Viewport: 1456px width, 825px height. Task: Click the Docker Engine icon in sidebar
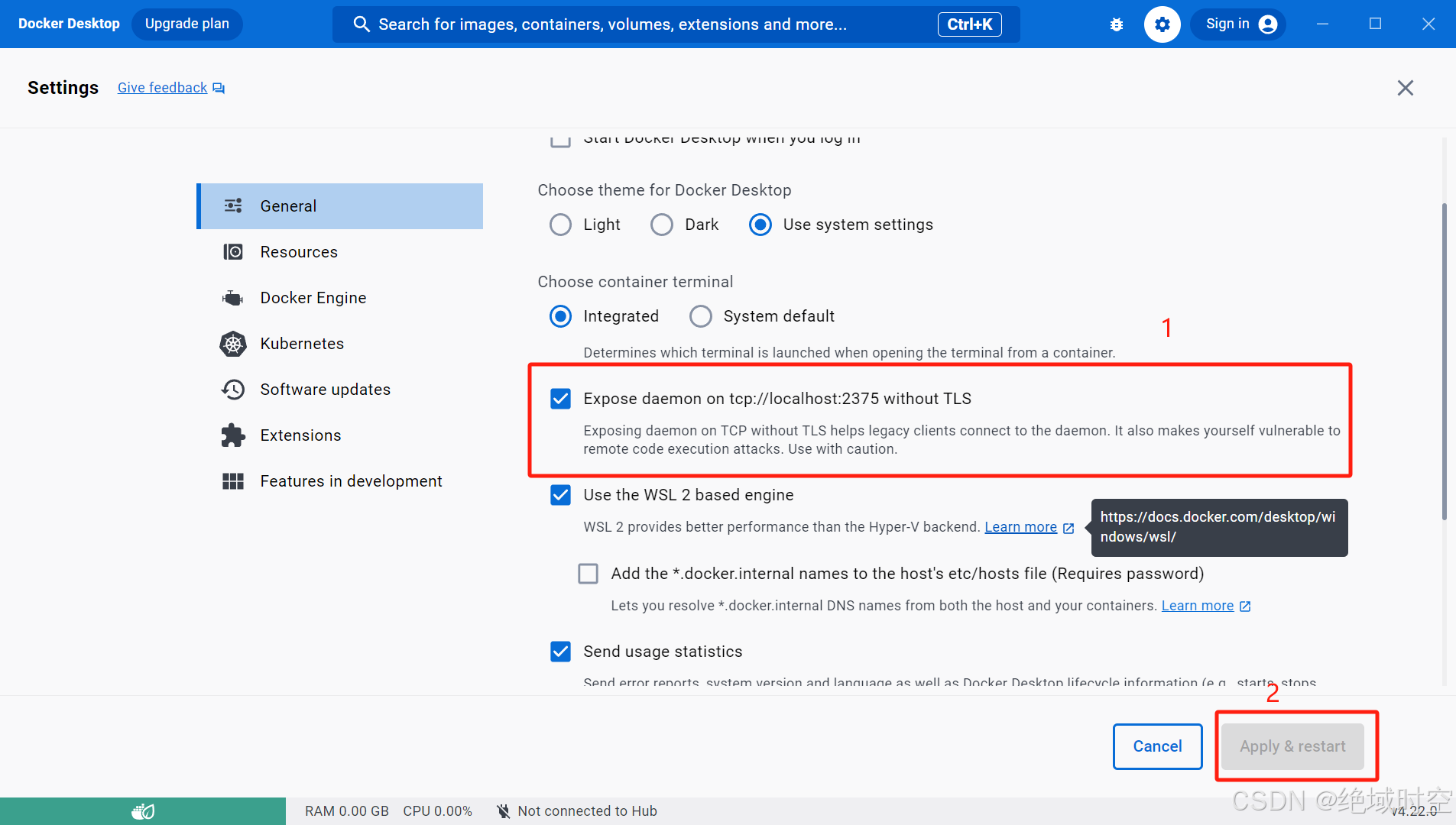pos(233,298)
